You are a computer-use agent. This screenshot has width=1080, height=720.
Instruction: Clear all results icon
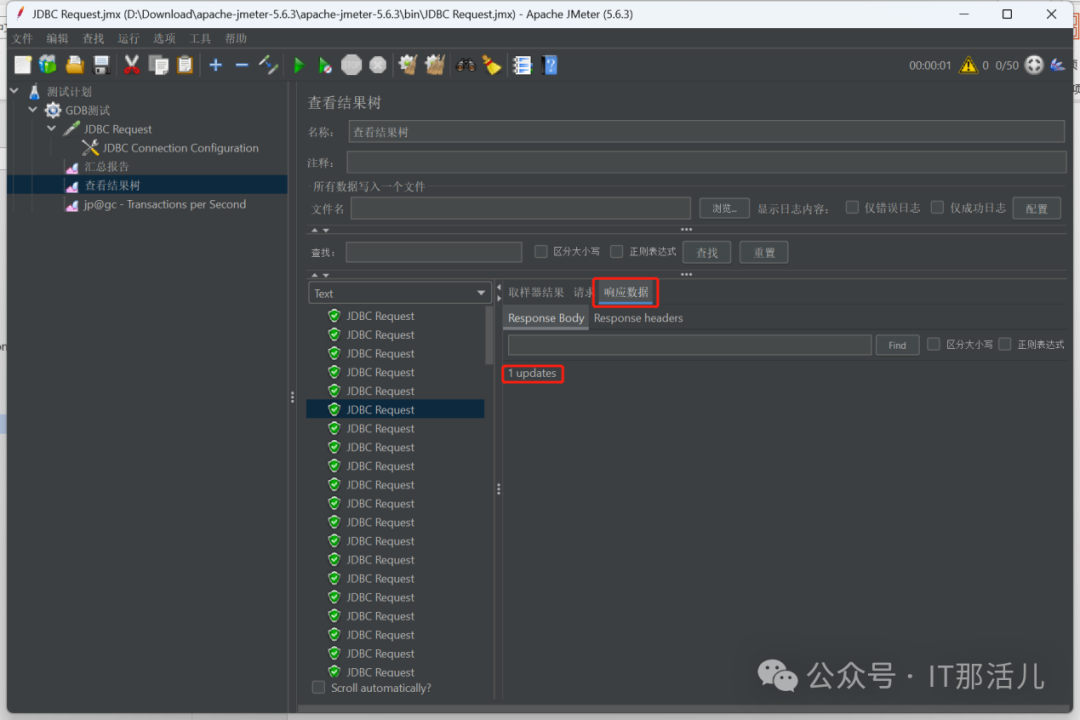coord(435,65)
